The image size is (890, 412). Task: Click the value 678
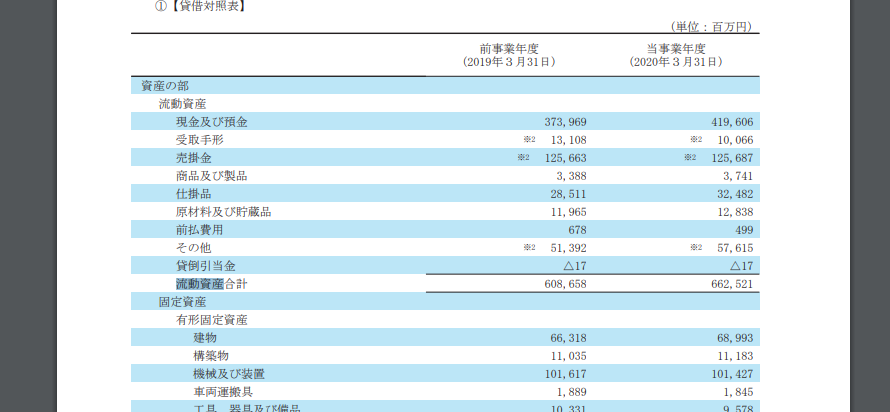[x=577, y=230]
